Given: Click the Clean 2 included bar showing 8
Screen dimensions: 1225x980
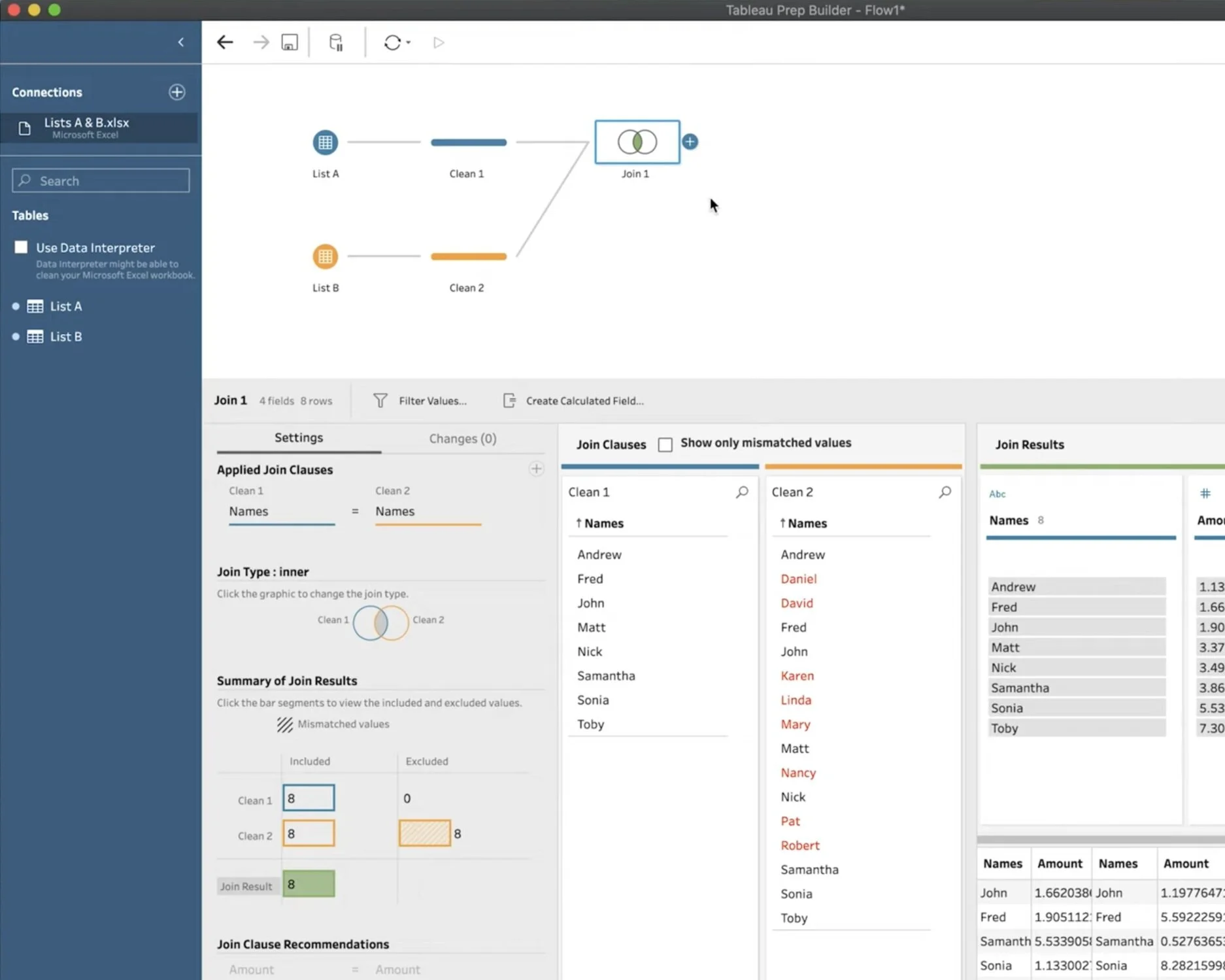Looking at the screenshot, I should click(309, 834).
